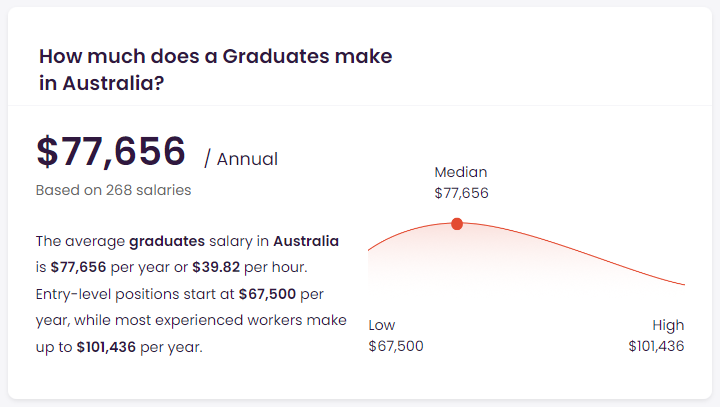Click the "Low" label below the chart
The image size is (720, 407).
(382, 325)
